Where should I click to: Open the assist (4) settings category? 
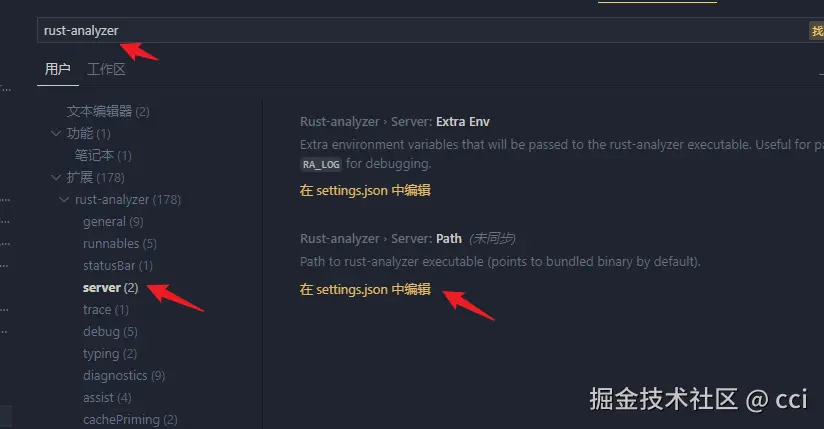pyautogui.click(x=106, y=398)
